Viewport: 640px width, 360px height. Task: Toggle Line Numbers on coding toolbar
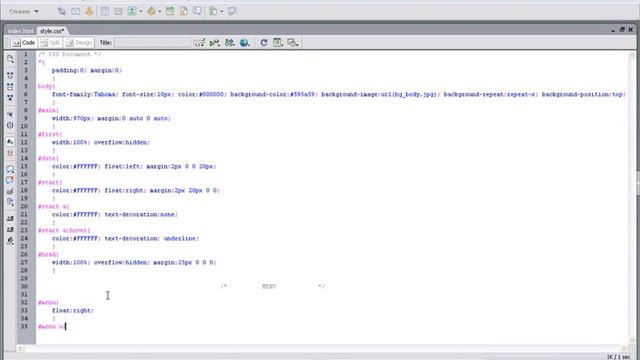10,142
